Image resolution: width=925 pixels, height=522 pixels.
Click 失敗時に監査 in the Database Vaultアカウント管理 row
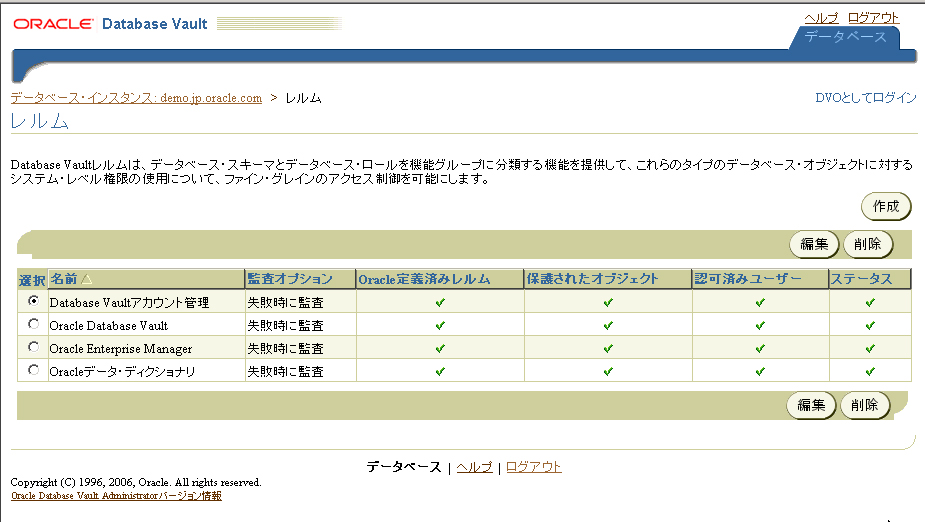coord(286,303)
